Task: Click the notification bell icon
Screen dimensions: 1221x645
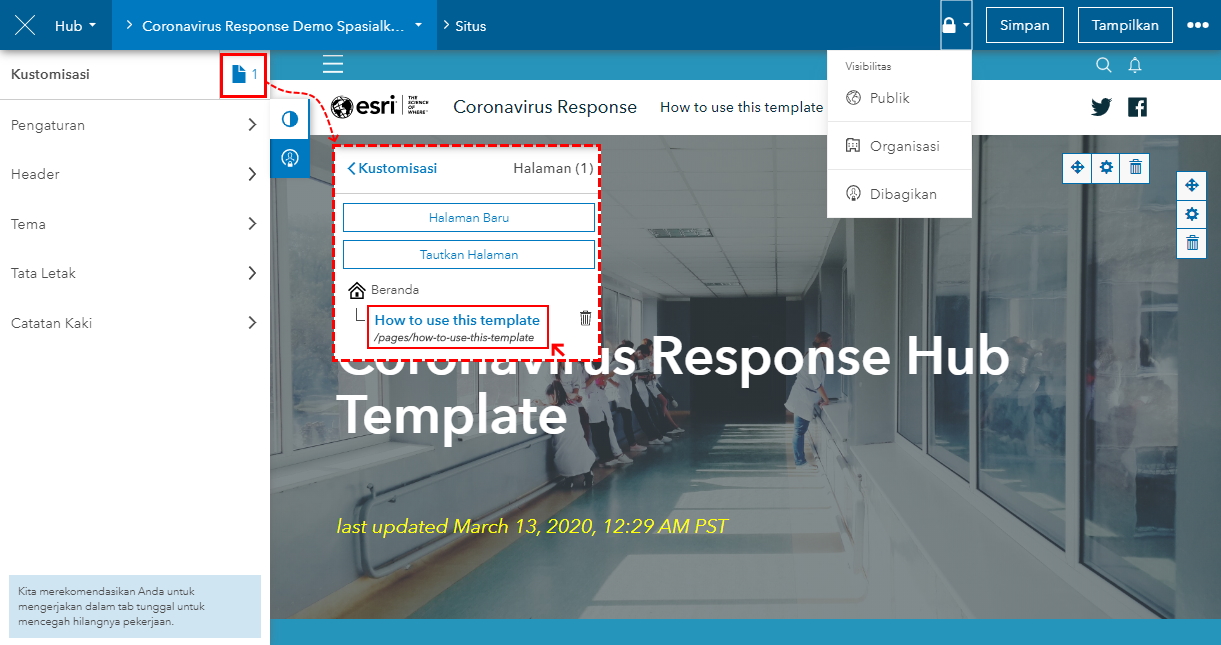Action: tap(1135, 65)
